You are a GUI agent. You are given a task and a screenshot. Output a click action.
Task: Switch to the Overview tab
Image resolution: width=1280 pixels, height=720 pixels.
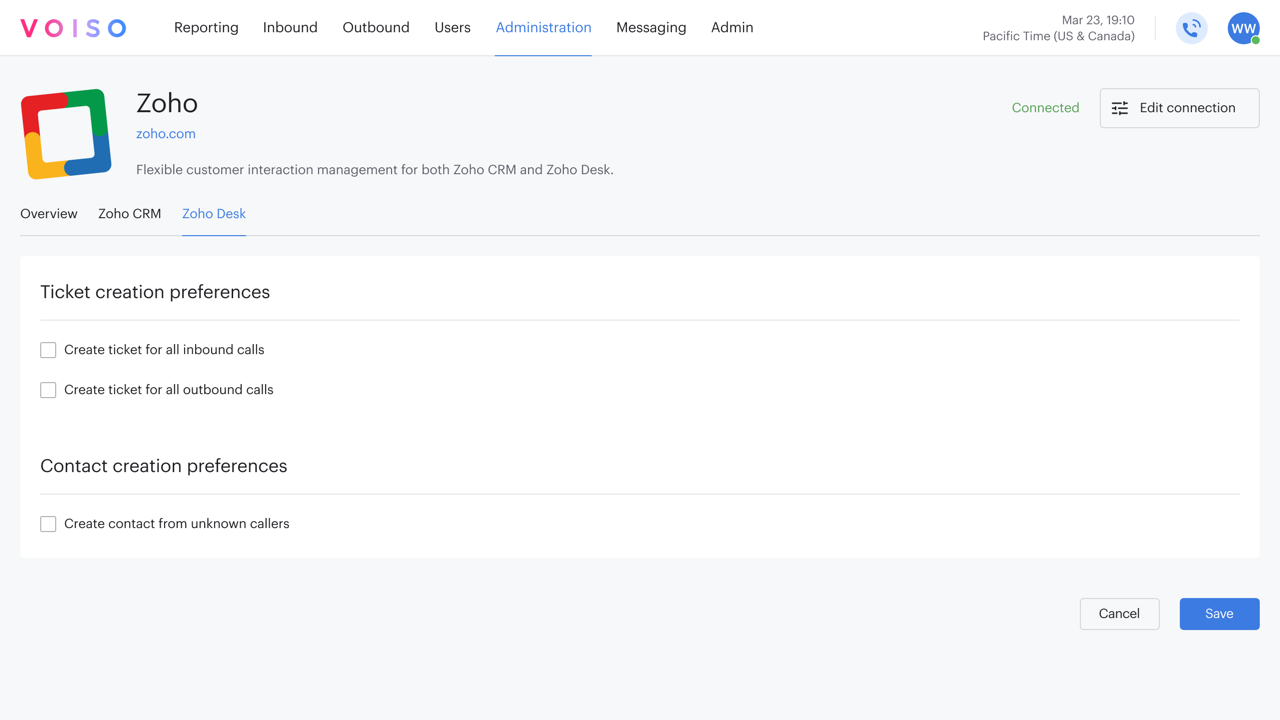[49, 214]
